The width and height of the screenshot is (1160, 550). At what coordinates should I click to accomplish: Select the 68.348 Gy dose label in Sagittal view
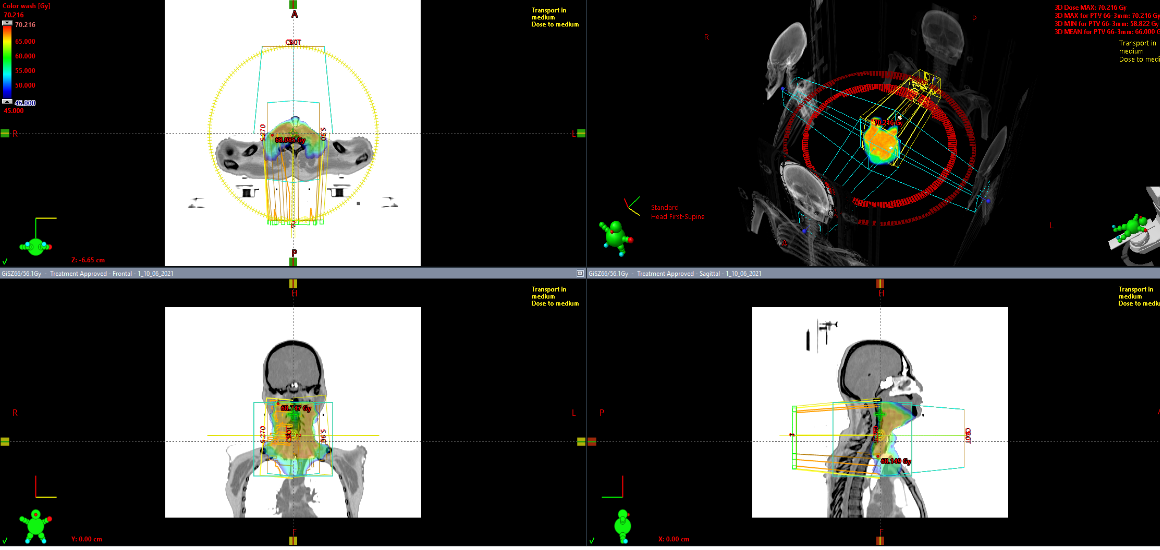click(896, 461)
